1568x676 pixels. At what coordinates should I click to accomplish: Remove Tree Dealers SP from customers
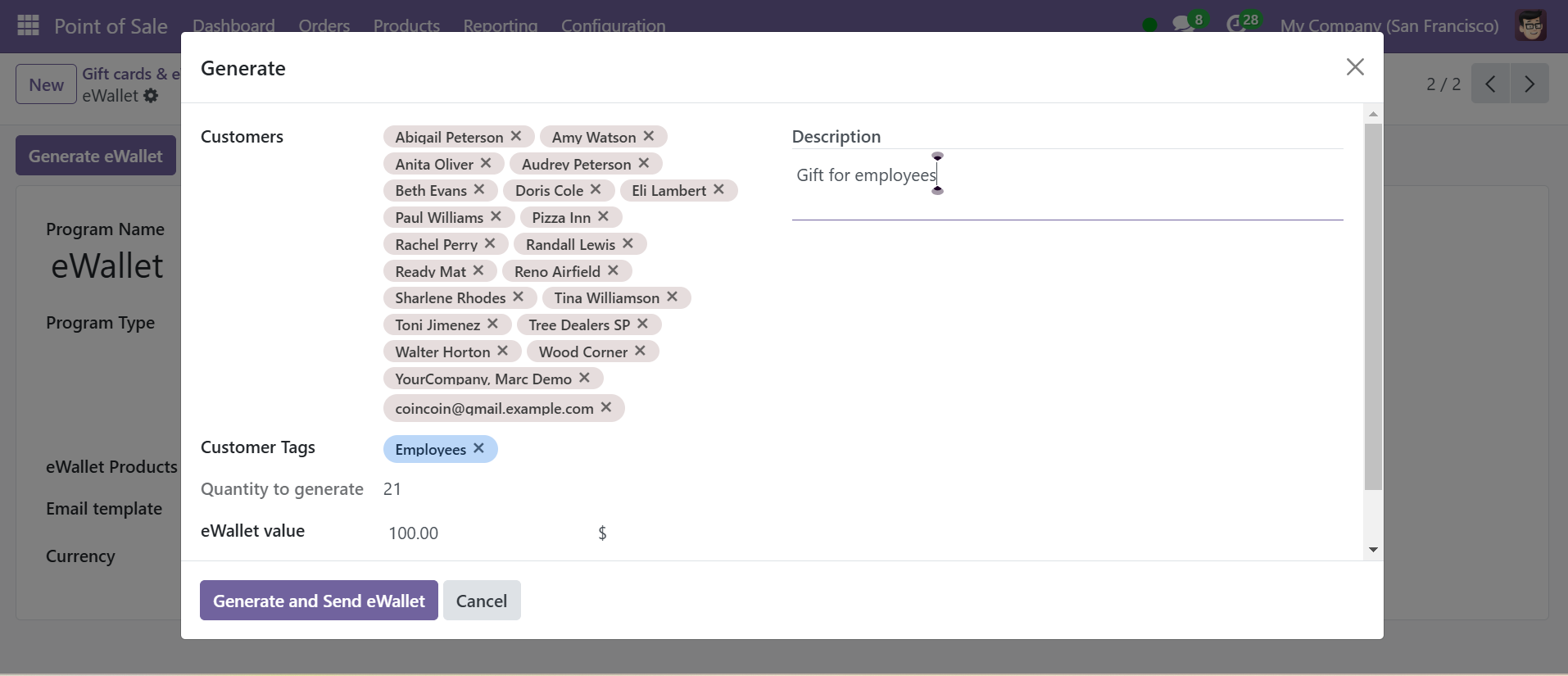(642, 324)
